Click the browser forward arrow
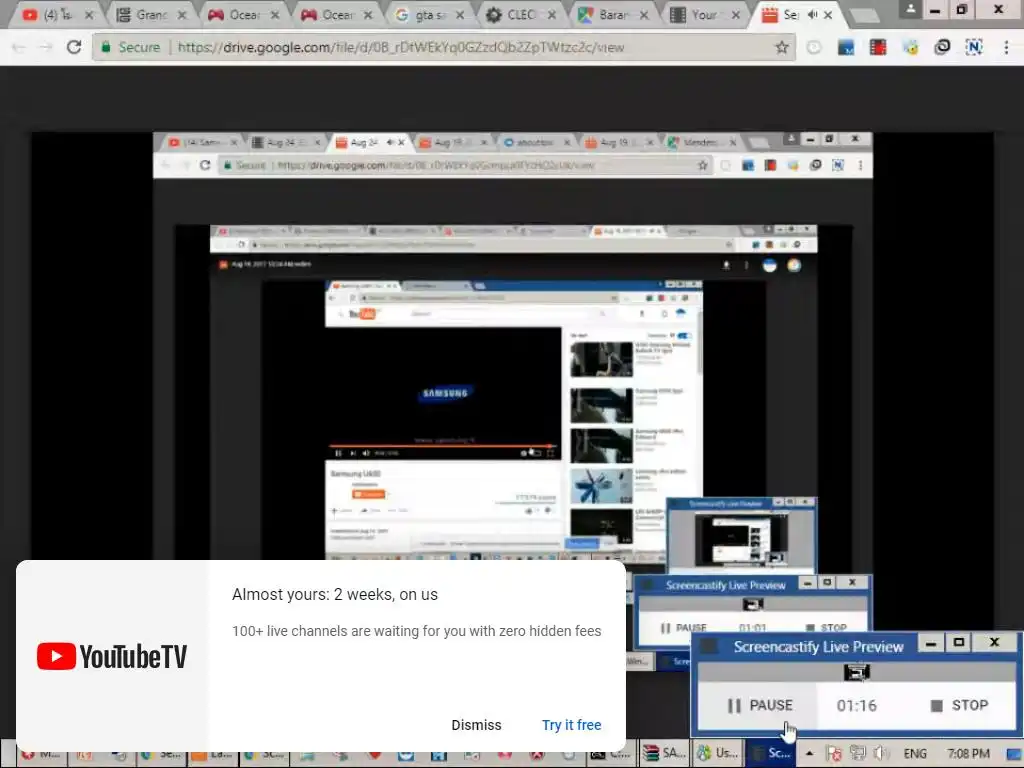This screenshot has height=768, width=1024. pyautogui.click(x=46, y=47)
